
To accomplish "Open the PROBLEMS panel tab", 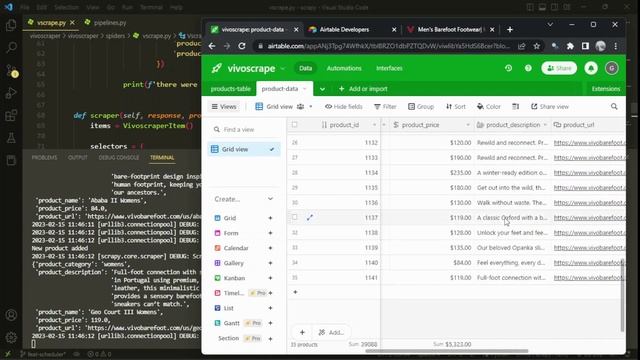I will [x=44, y=158].
